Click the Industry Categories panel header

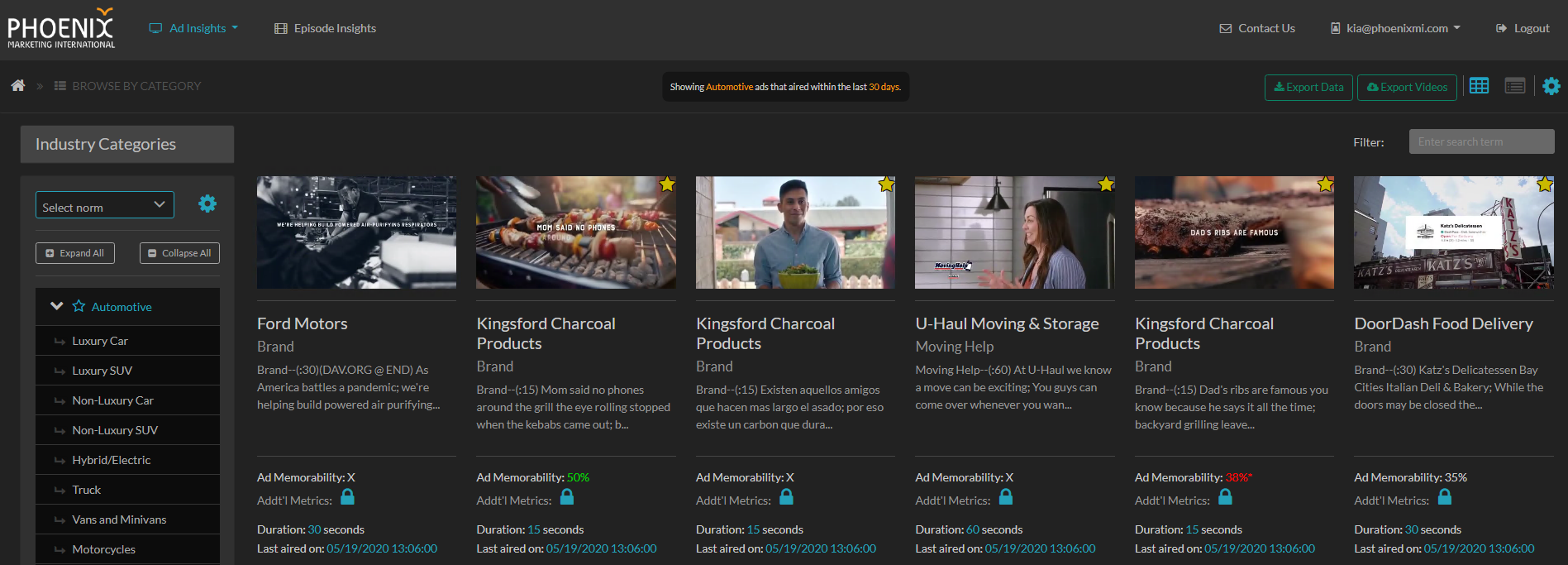tap(127, 144)
